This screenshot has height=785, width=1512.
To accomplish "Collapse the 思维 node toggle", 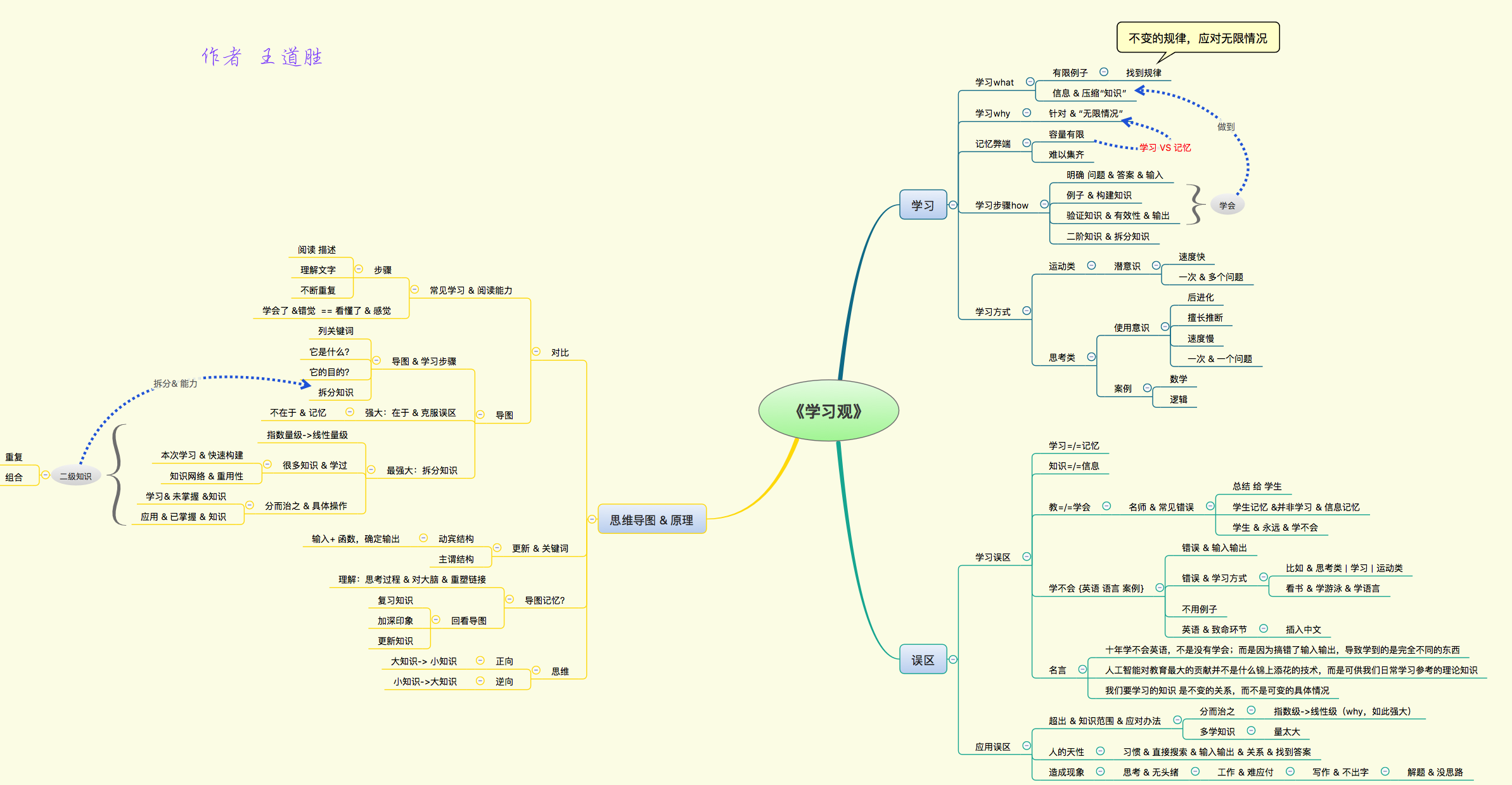I will [536, 670].
